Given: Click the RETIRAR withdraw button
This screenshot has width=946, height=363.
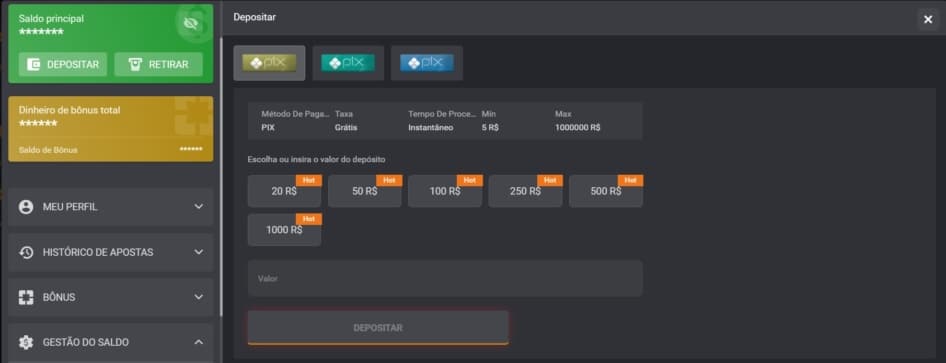Looking at the screenshot, I should [158, 65].
